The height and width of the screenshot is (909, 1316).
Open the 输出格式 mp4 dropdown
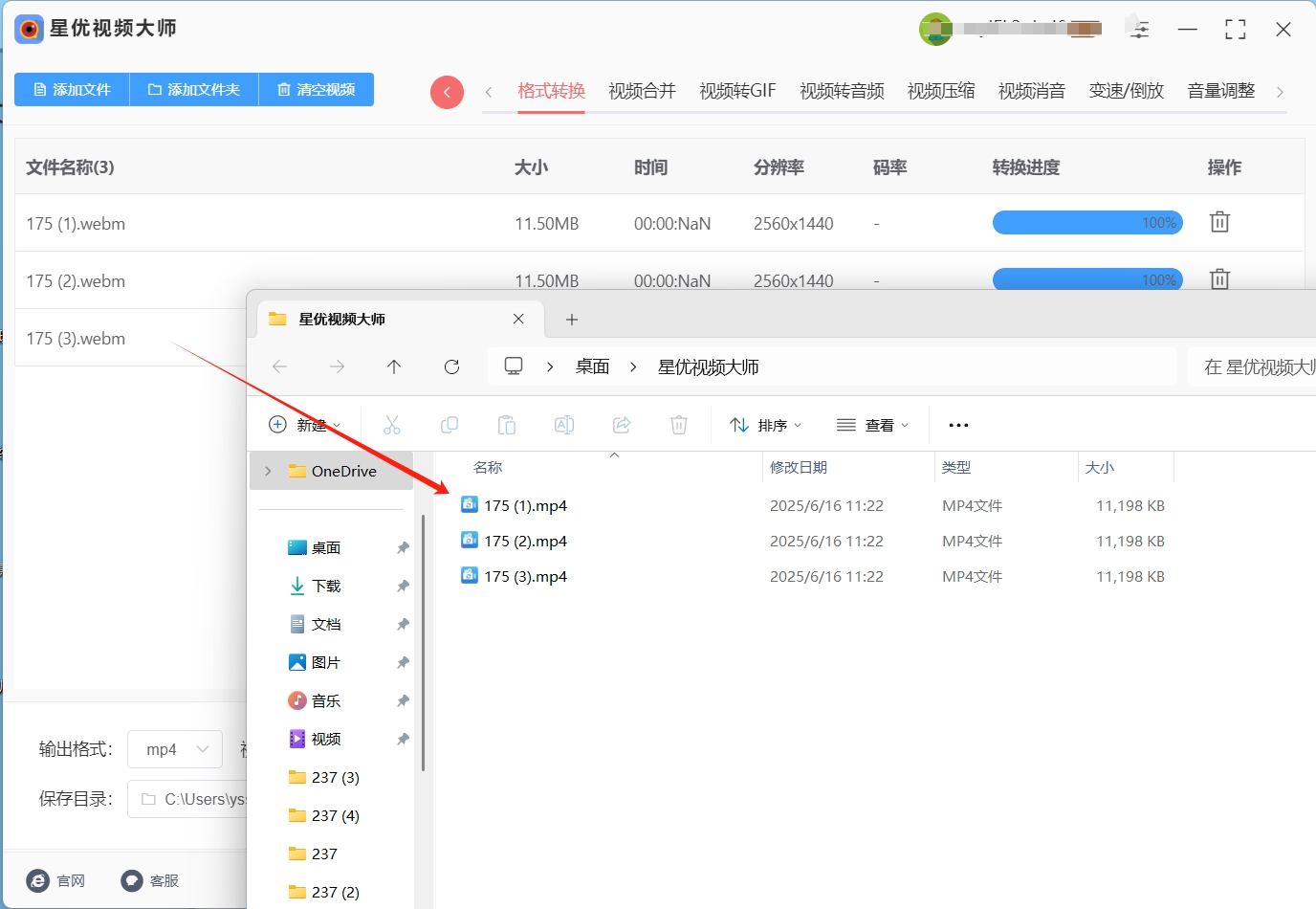[175, 749]
